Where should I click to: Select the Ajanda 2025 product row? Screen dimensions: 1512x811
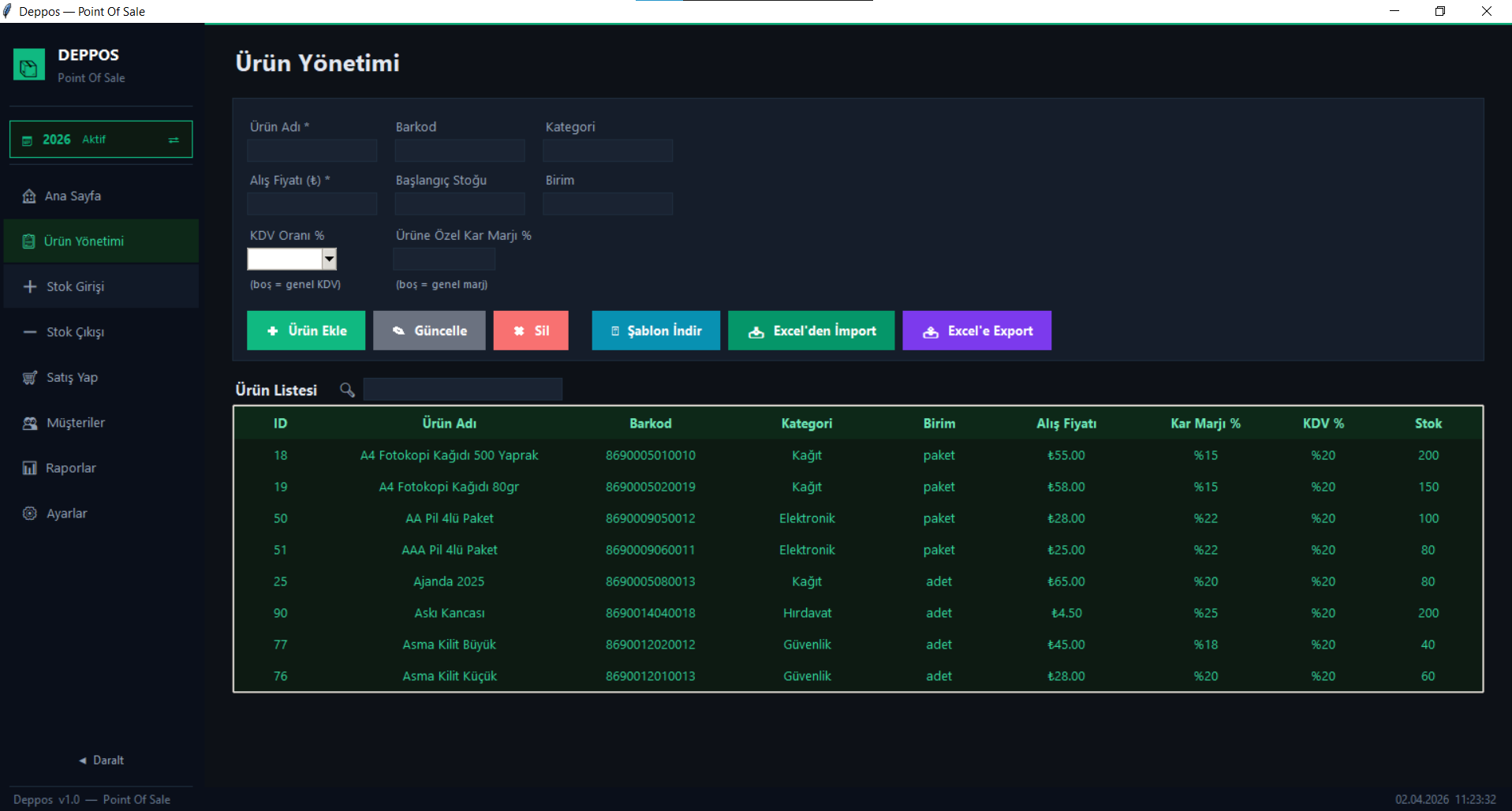click(x=449, y=581)
